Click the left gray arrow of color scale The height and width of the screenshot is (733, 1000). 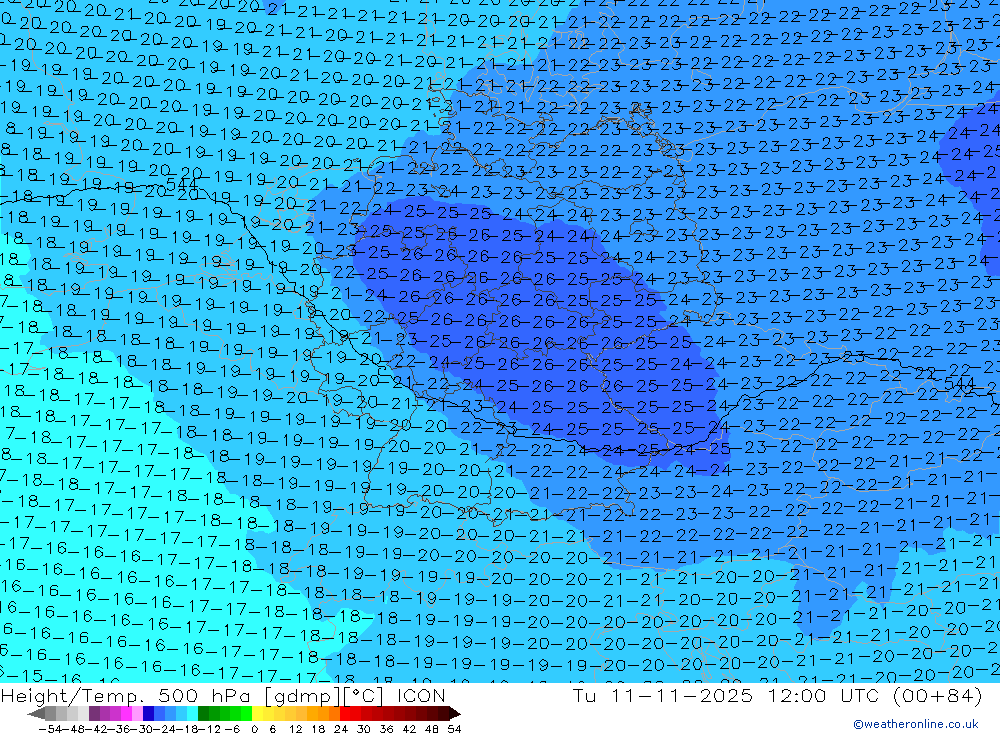36,713
